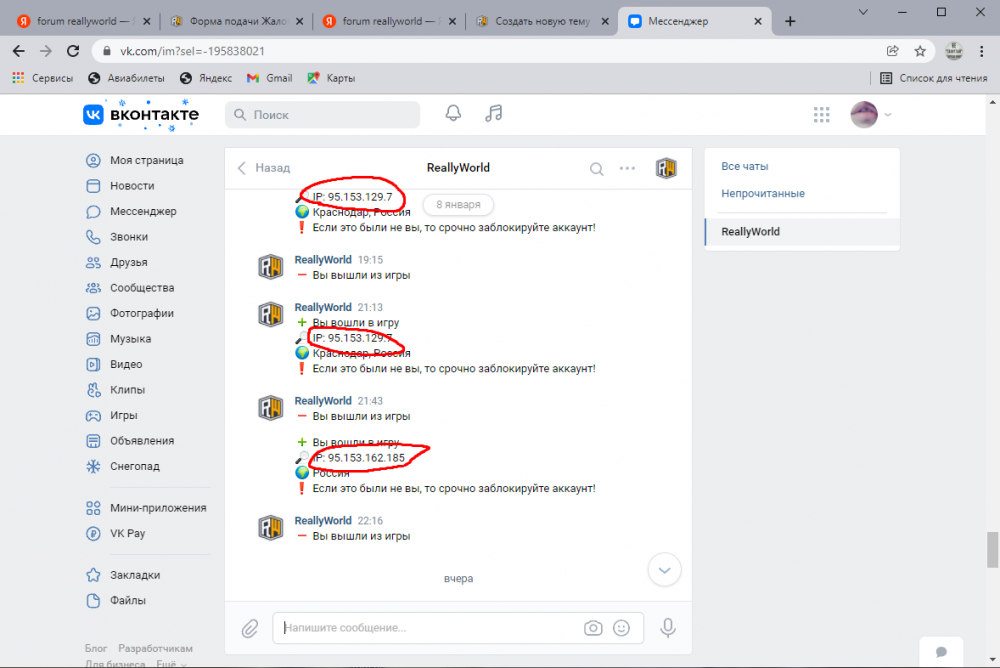The width and height of the screenshot is (1000, 668).
Task: Reload the browser page
Action: [73, 51]
